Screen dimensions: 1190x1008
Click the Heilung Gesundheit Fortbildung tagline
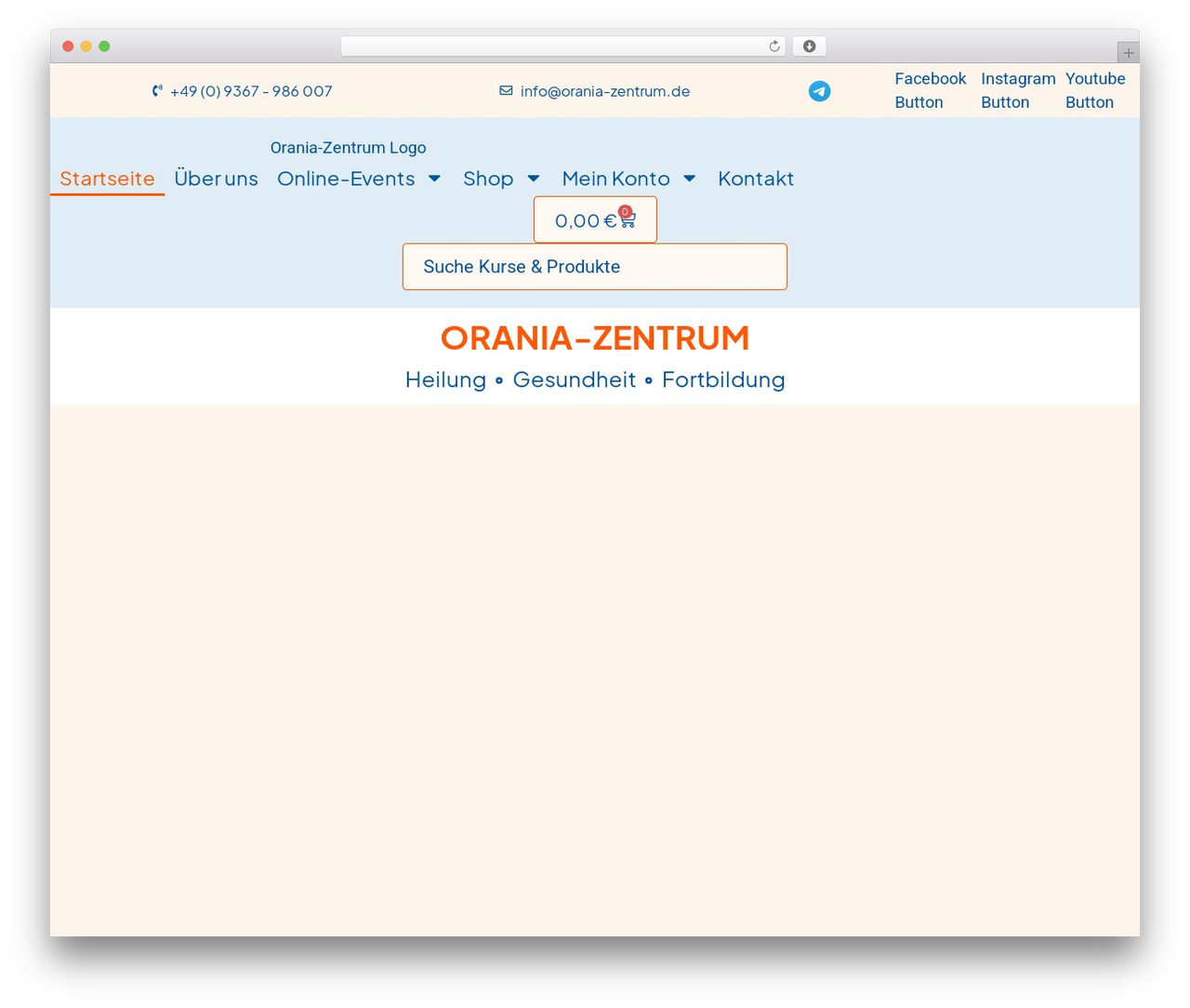pyautogui.click(x=595, y=379)
